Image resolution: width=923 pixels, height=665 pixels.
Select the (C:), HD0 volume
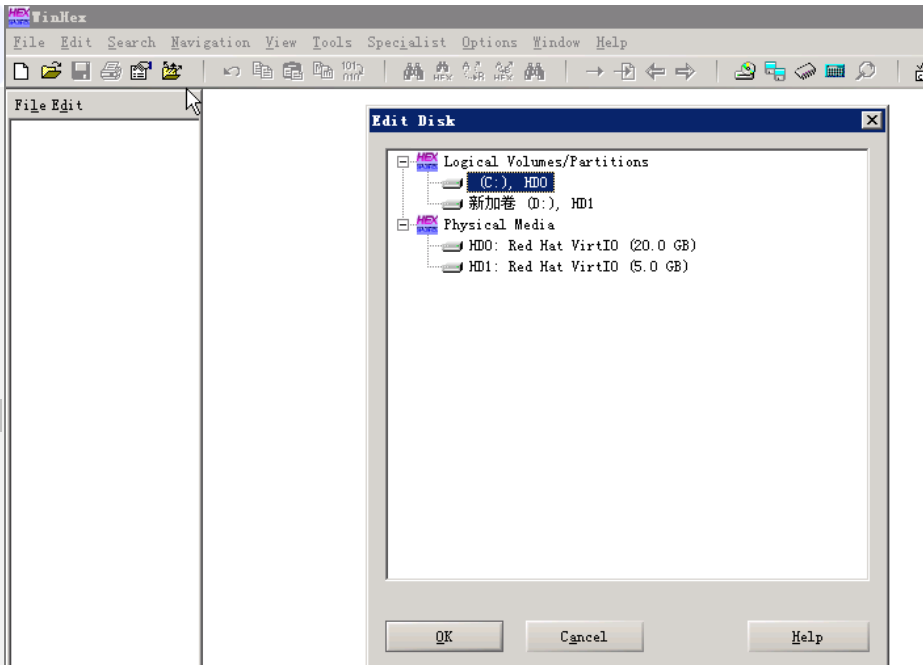coord(510,182)
